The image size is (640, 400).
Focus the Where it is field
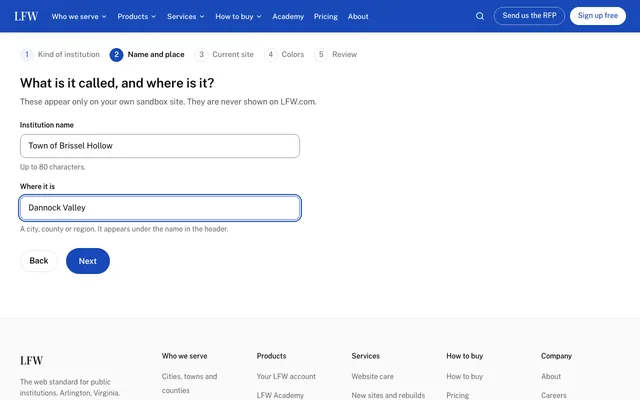coord(160,208)
